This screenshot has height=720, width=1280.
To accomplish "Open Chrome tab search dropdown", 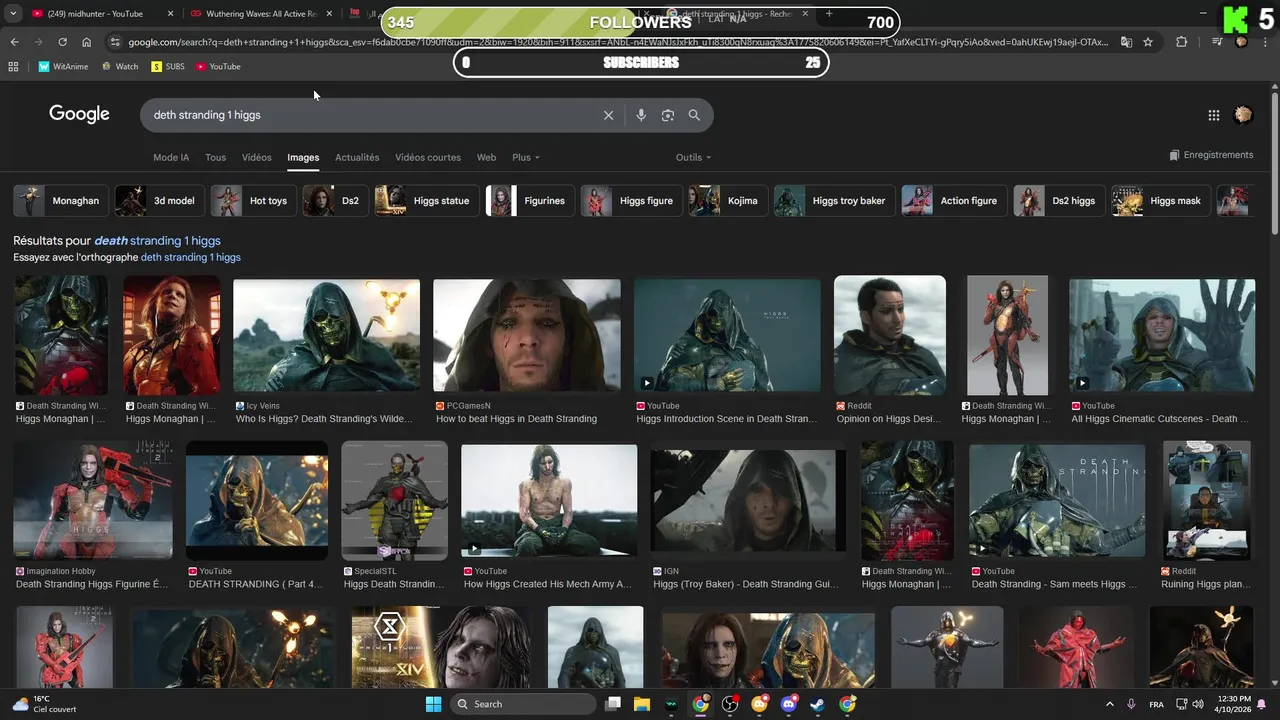I will [x=13, y=14].
